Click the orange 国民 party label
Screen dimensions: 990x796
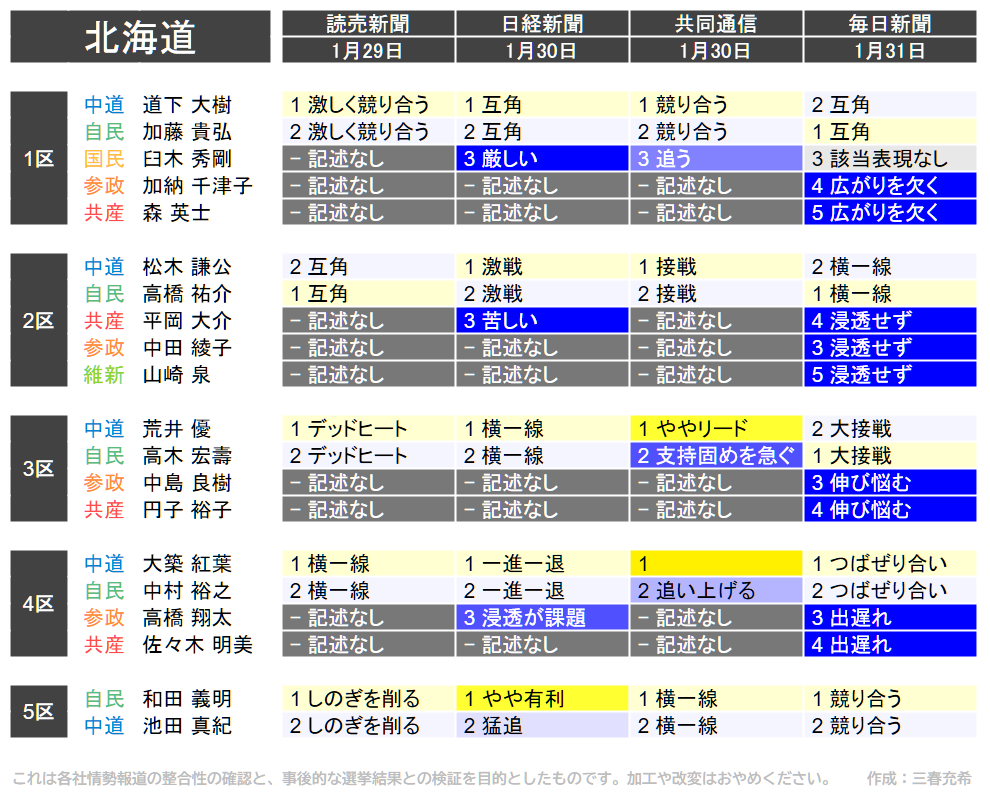point(104,158)
